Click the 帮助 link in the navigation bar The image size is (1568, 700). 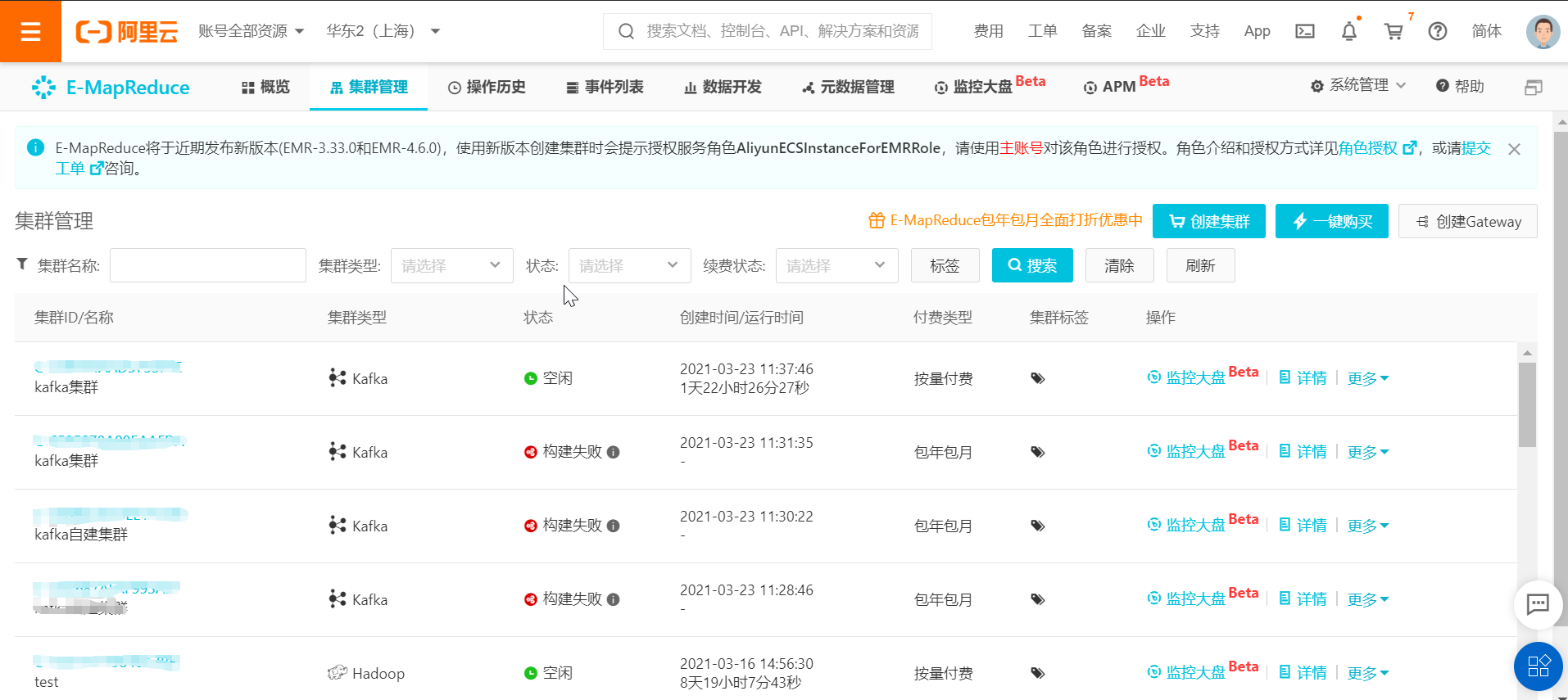(1460, 86)
